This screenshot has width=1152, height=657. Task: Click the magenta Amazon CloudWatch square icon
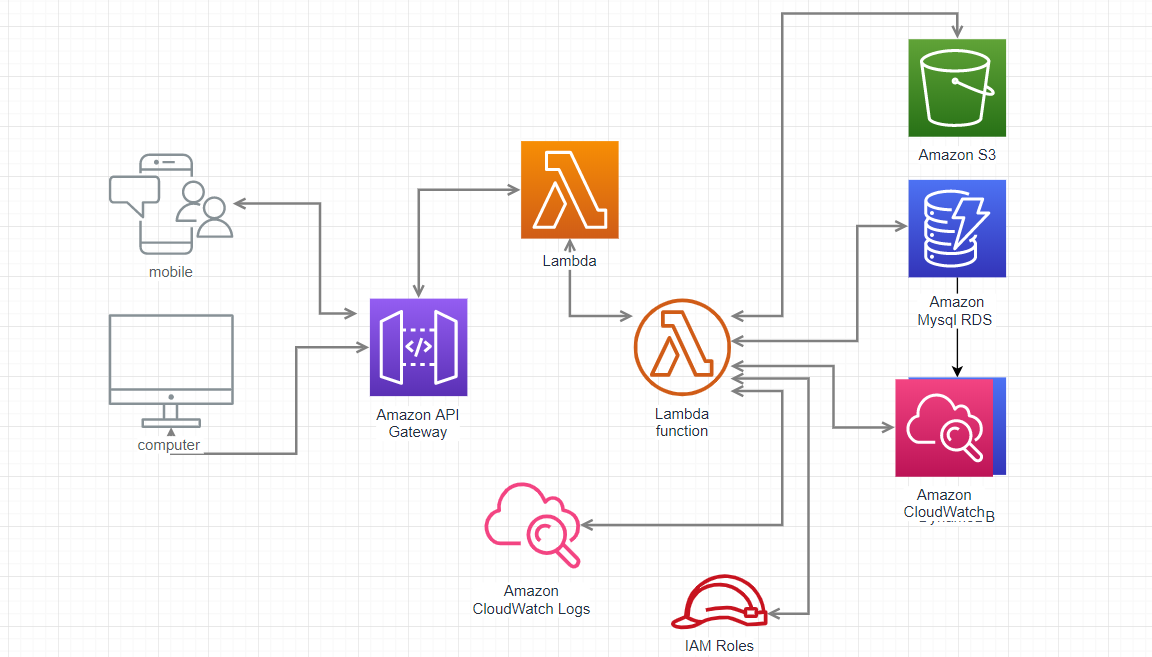tap(944, 428)
